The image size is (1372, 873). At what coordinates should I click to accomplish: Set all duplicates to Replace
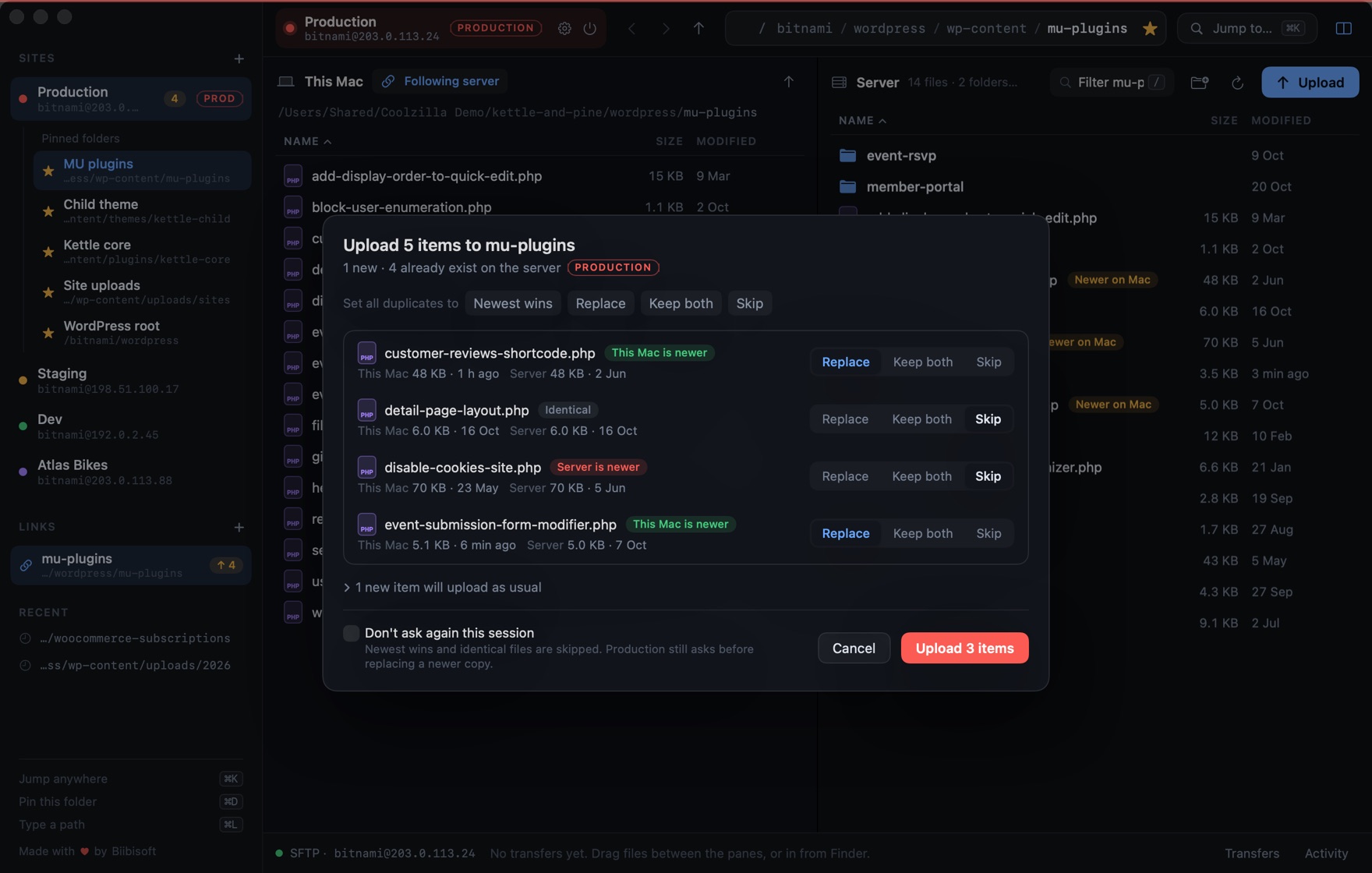tap(600, 303)
